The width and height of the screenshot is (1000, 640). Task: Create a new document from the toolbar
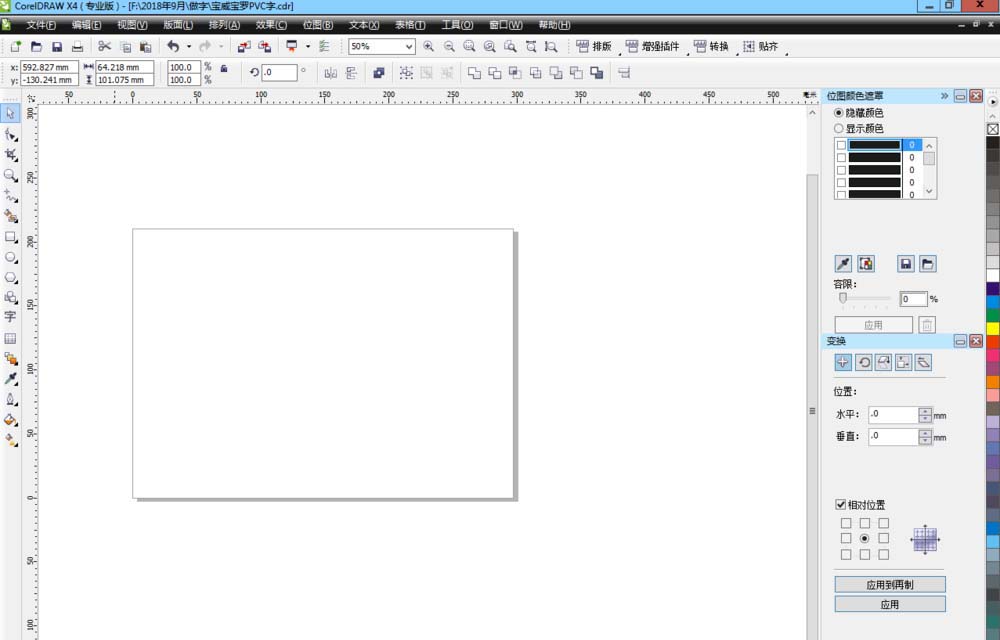tap(15, 47)
